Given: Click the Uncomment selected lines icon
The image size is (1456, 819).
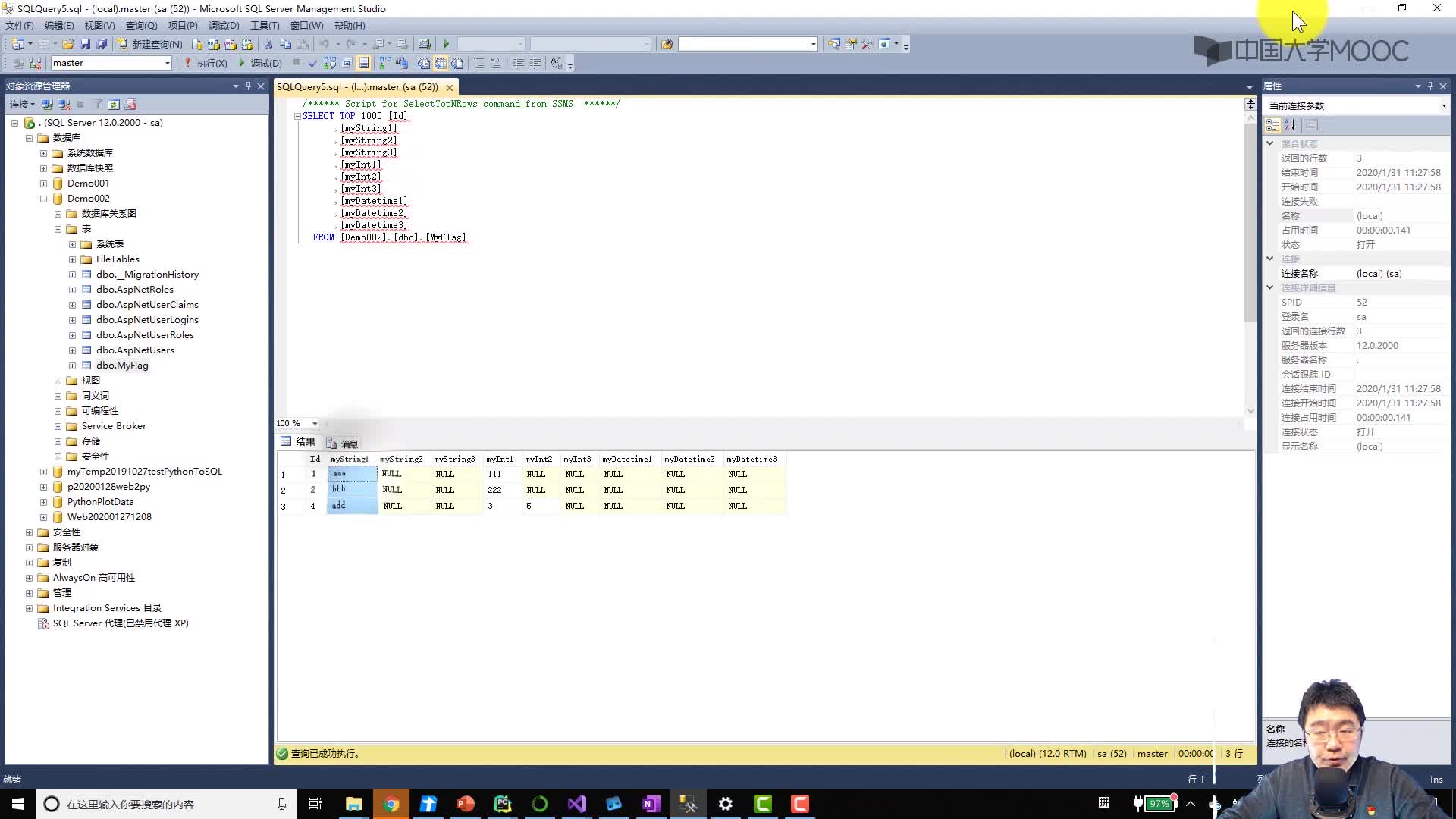Looking at the screenshot, I should [x=496, y=63].
